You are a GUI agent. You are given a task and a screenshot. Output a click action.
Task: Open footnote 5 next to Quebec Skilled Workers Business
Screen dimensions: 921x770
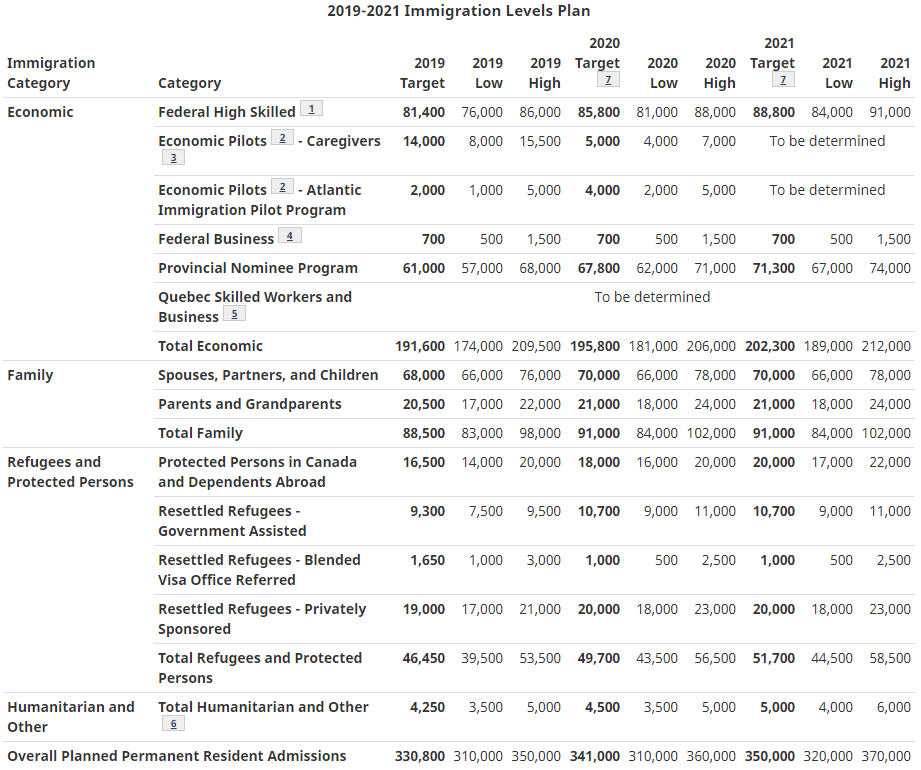(234, 314)
